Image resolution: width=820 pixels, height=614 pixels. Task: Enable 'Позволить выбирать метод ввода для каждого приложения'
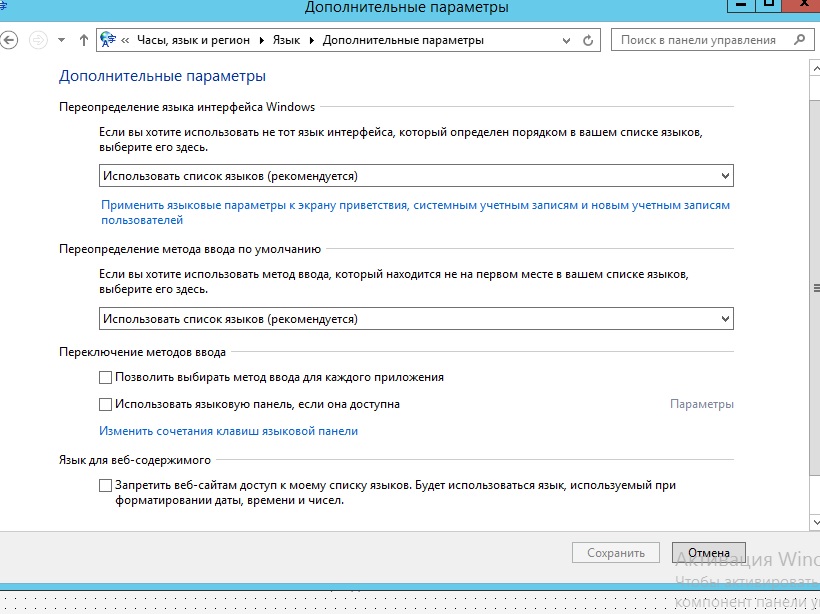(x=106, y=378)
